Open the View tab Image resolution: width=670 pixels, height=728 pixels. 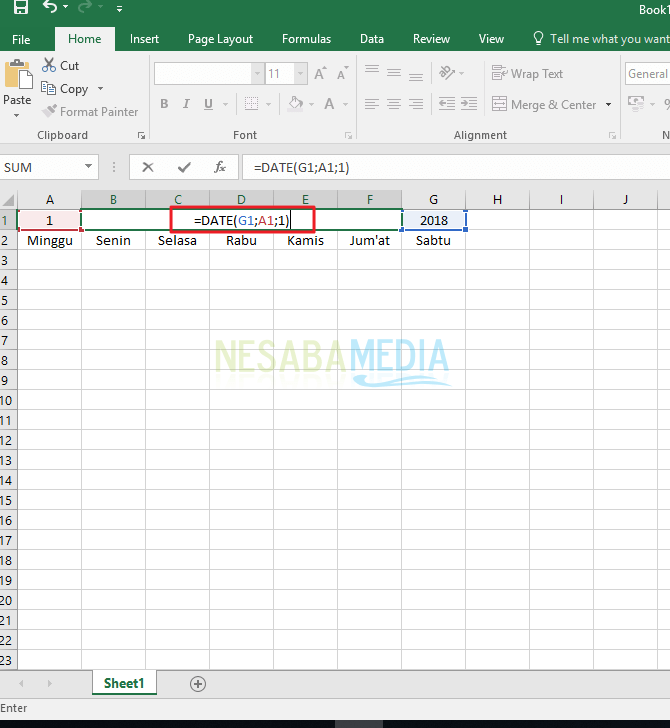[x=491, y=39]
